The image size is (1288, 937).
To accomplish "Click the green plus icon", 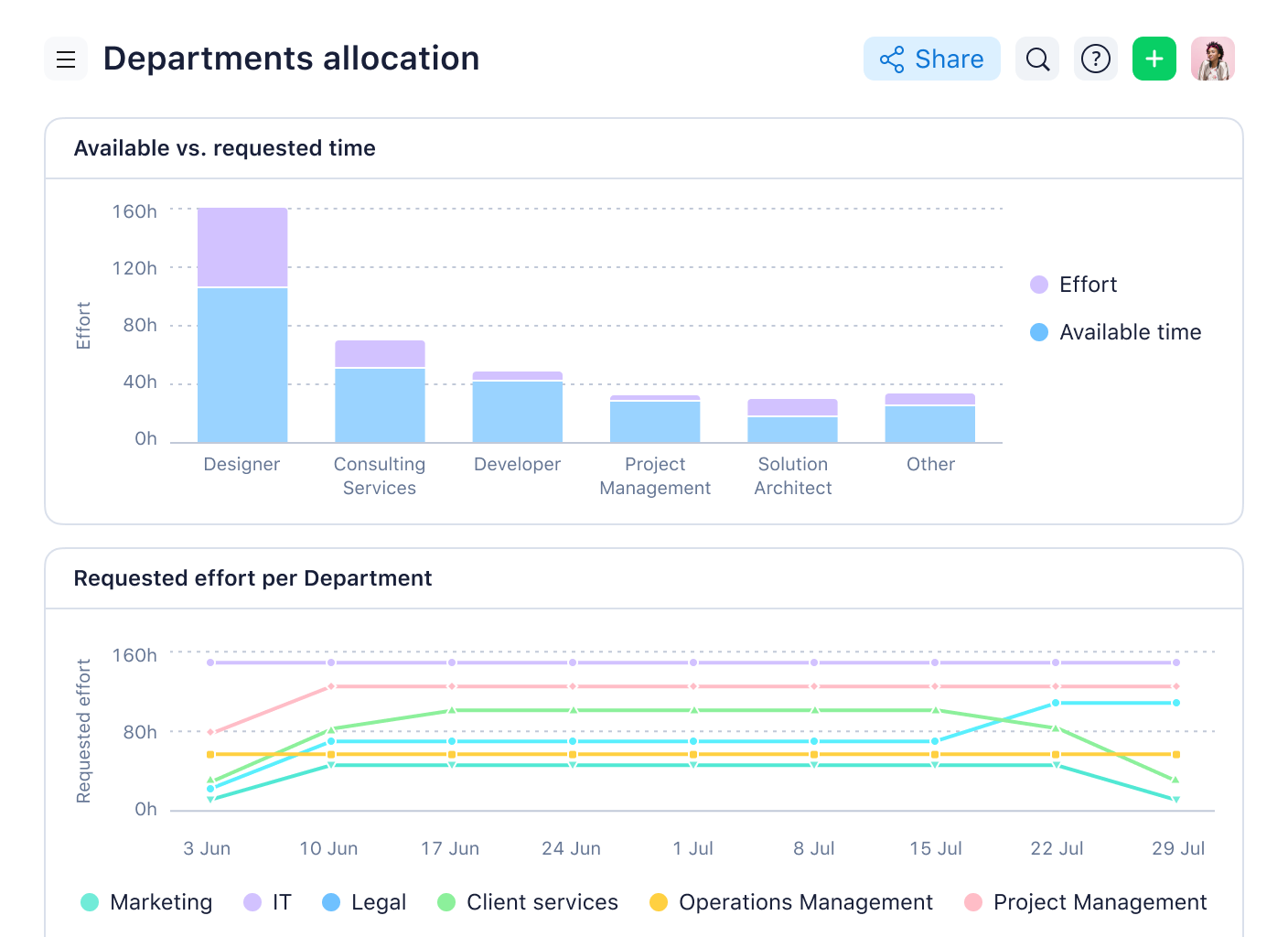I will tap(1154, 59).
